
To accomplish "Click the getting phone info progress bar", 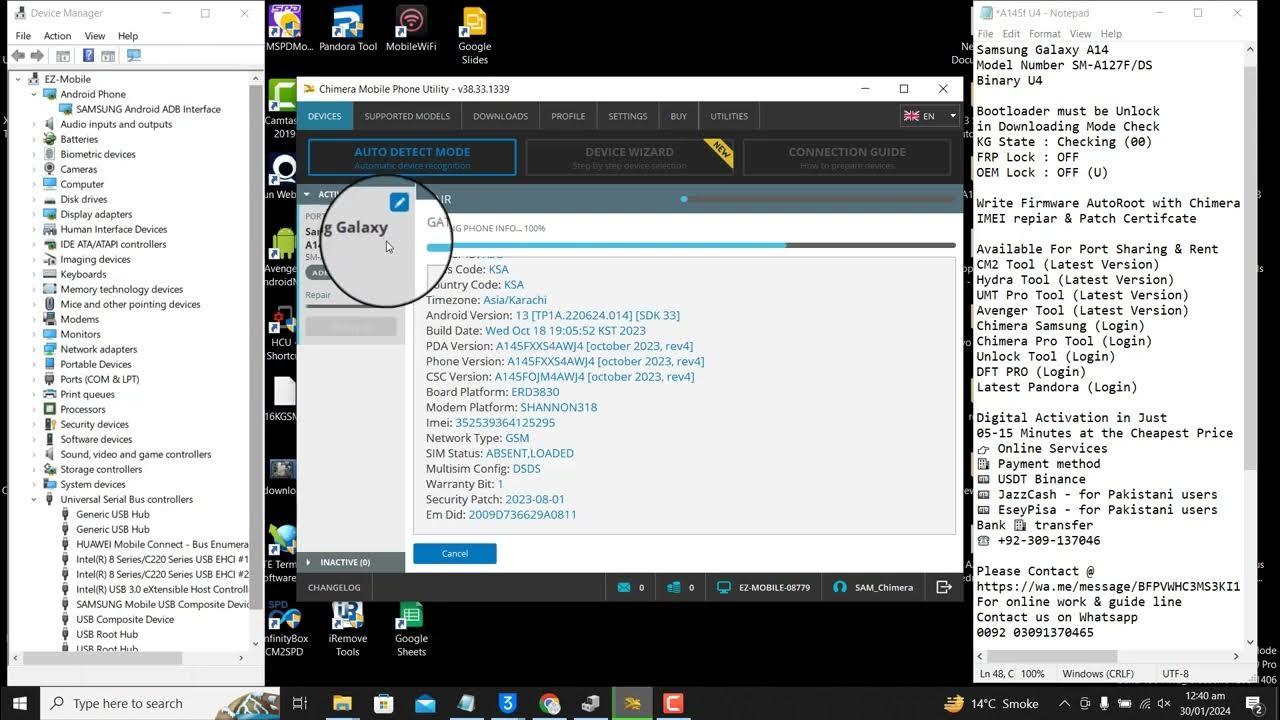I will (691, 245).
